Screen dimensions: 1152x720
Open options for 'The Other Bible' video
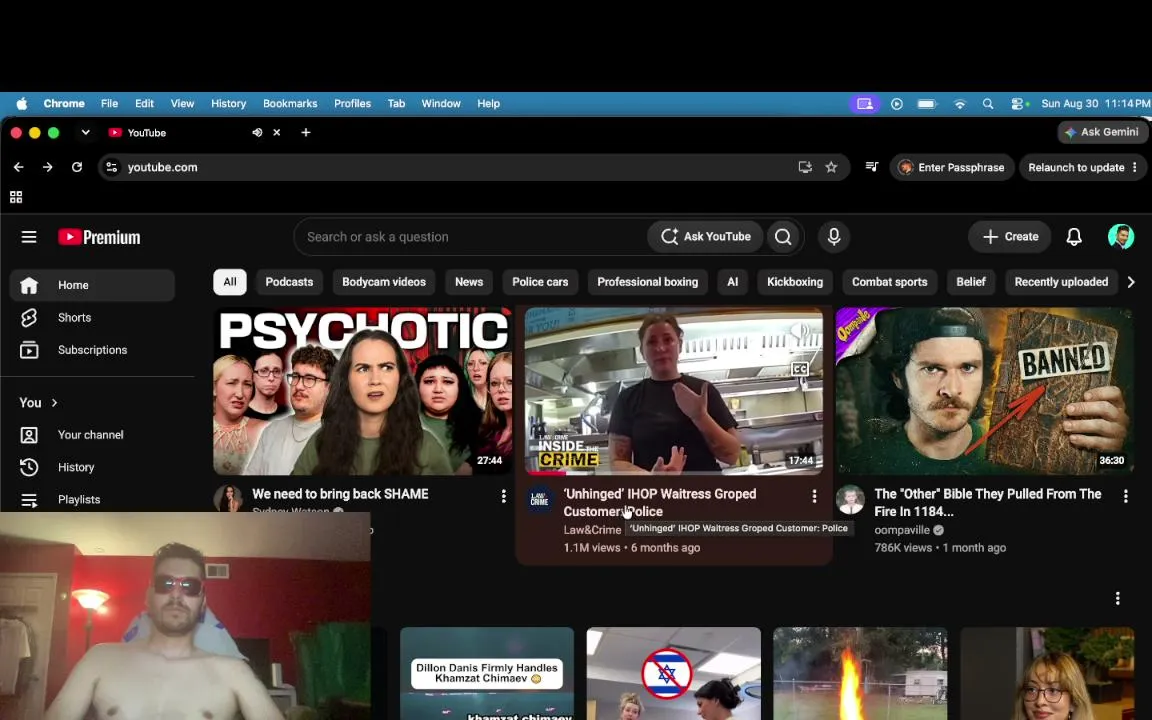[x=1126, y=496]
